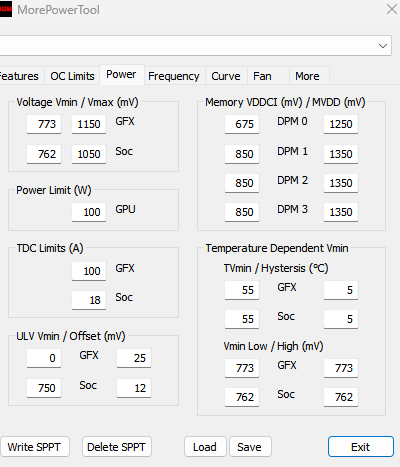The image size is (400, 467).
Task: Close the MorePowerTool window
Action: (x=393, y=9)
